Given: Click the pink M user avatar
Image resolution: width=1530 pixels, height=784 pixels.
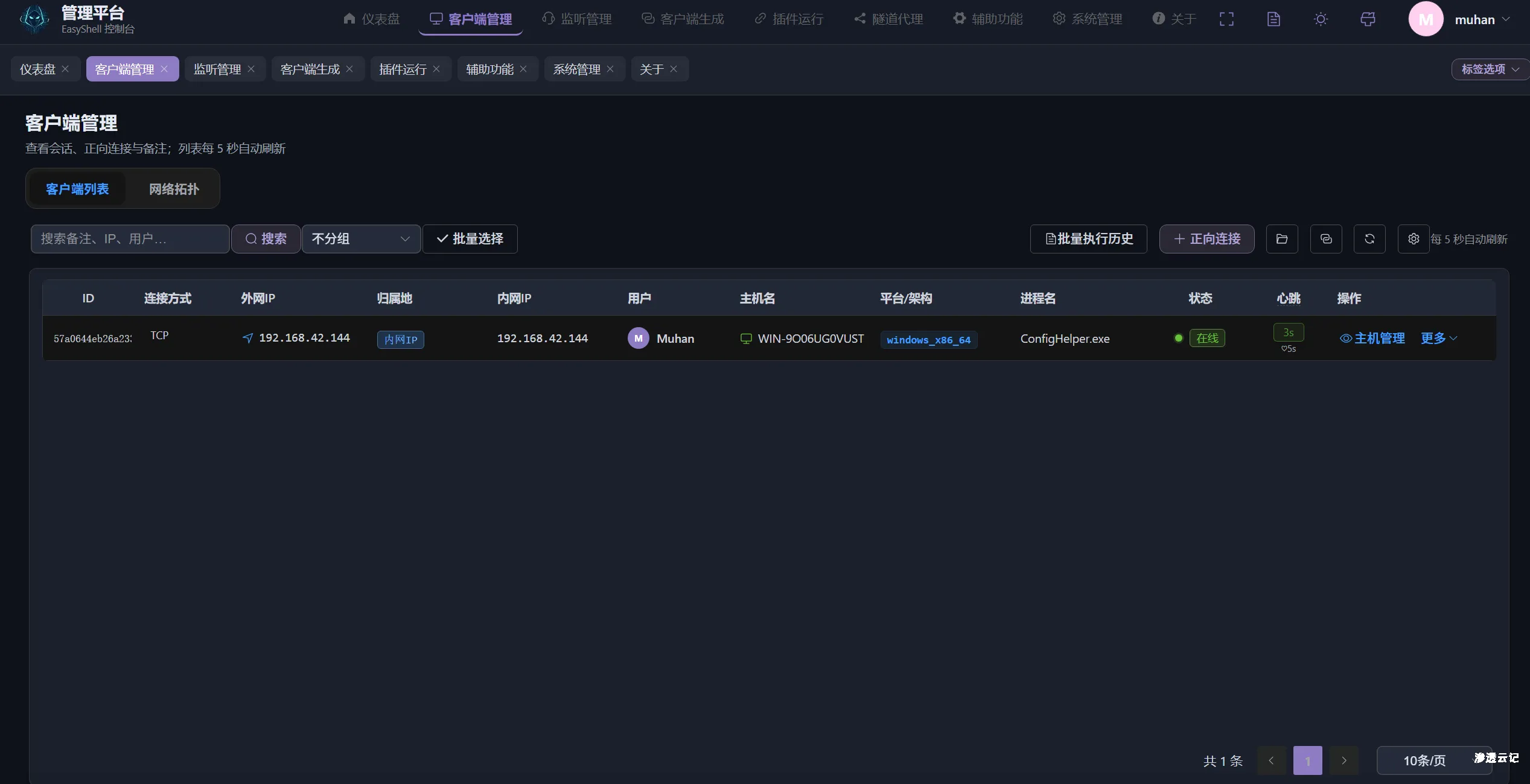Looking at the screenshot, I should click(x=1426, y=19).
